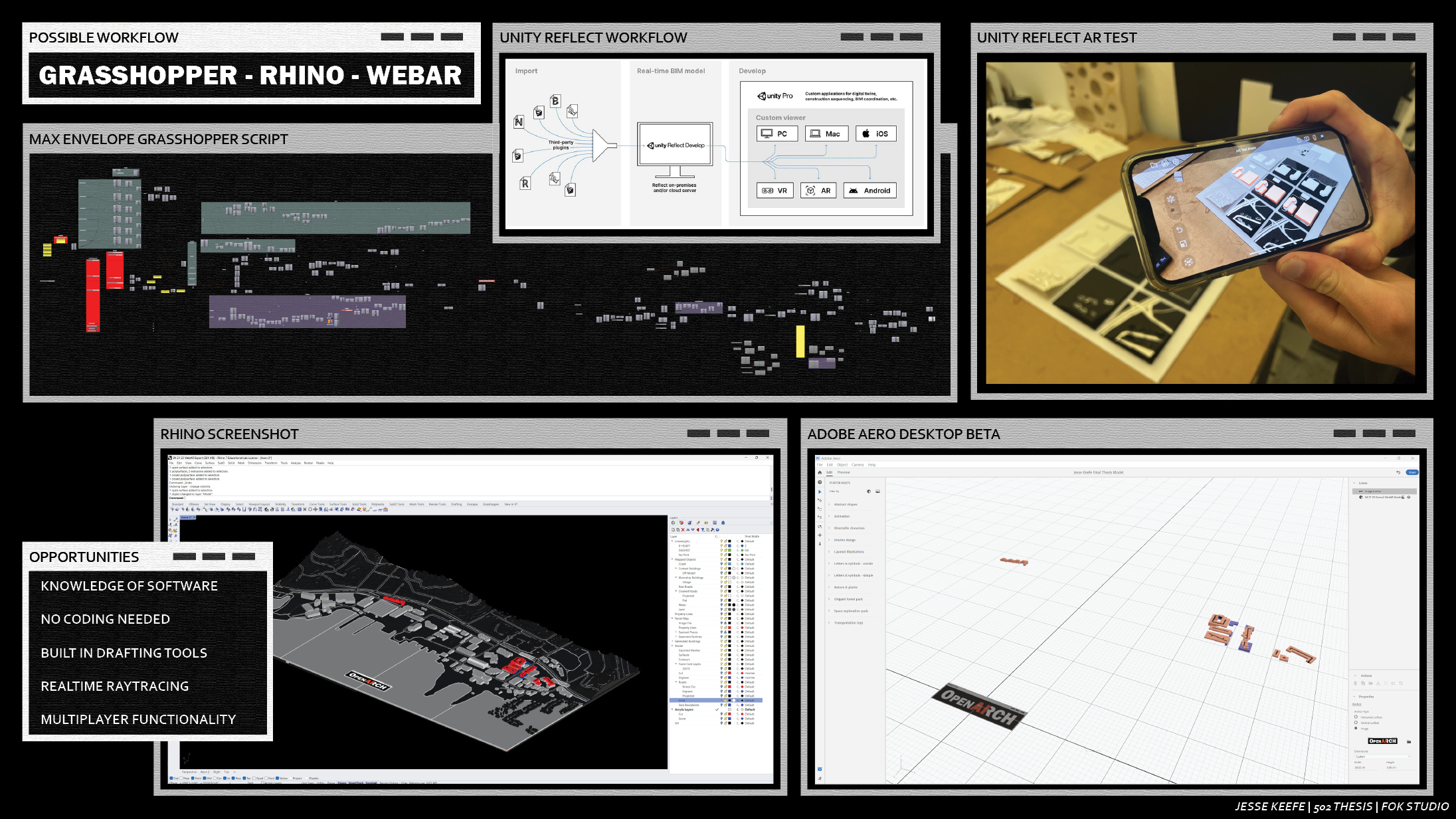This screenshot has height=819, width=1456.
Task: Collapse the Acrylic Layers group
Action: click(672, 709)
